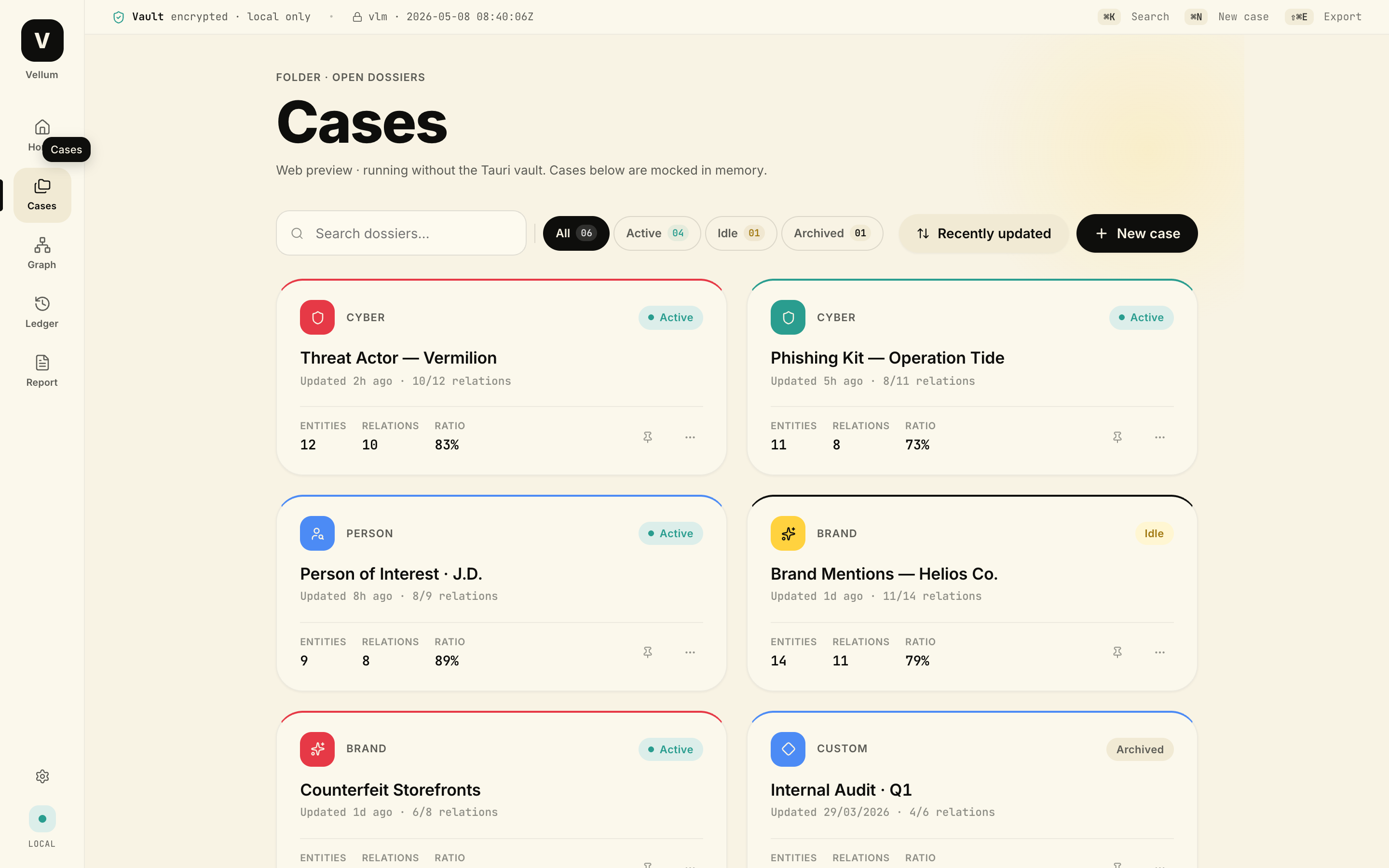Open more options for Person of Interest · J.D.
The width and height of the screenshot is (1389, 868).
(690, 653)
